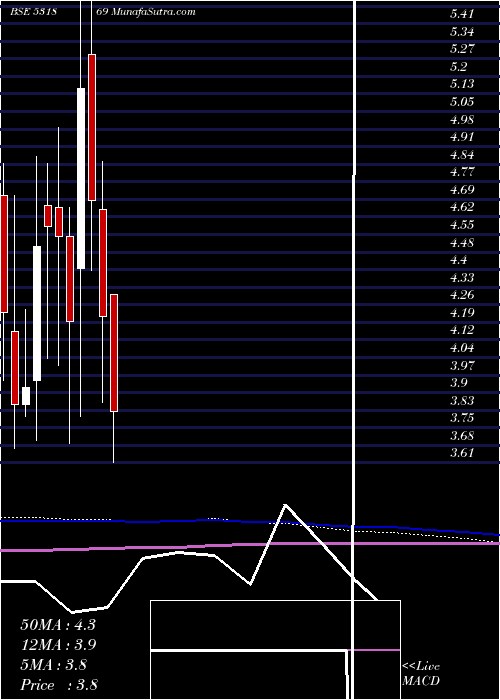Screen dimensions: 500x700
Task: Click the 3.68 price axis label
Action: tap(462, 436)
